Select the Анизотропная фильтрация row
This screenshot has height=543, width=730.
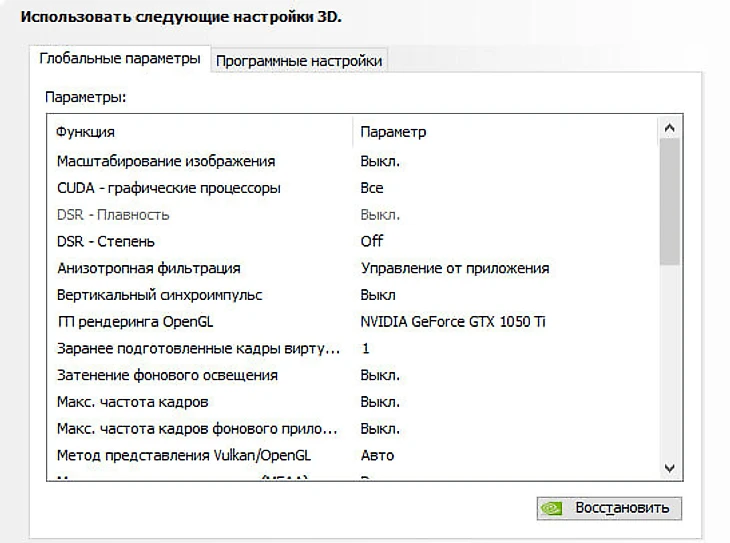148,269
